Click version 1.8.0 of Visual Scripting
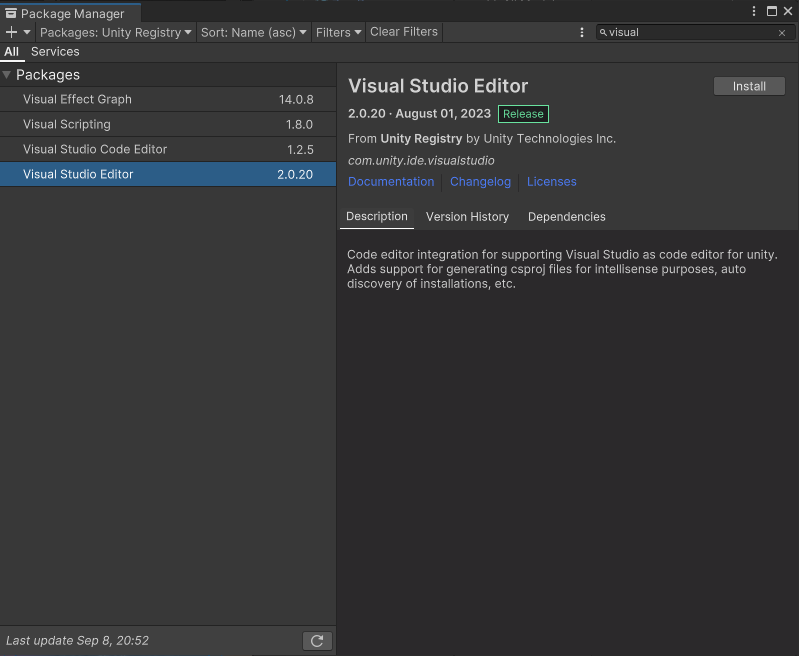The height and width of the screenshot is (656, 799). [299, 124]
